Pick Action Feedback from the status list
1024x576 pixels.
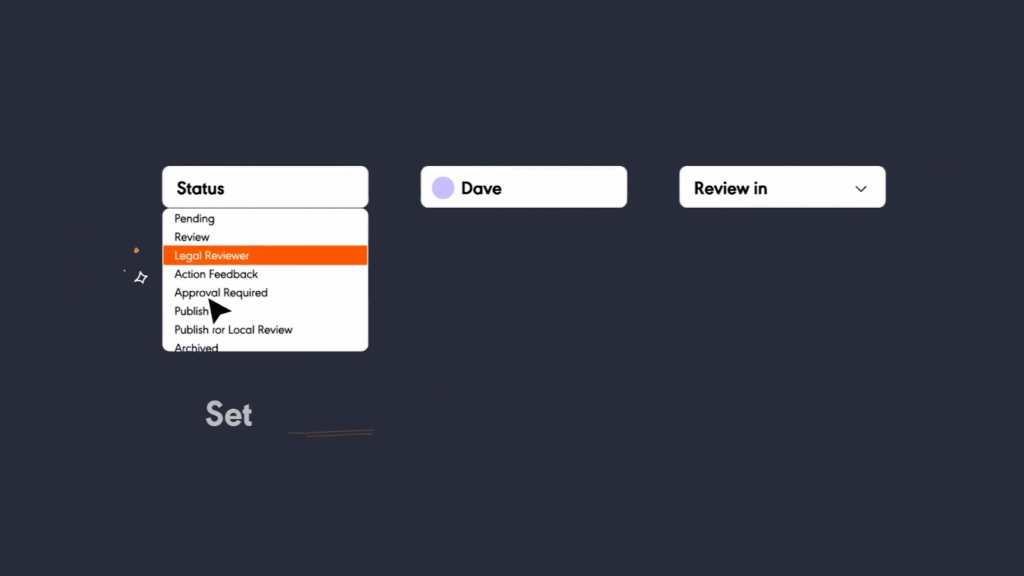click(x=216, y=274)
